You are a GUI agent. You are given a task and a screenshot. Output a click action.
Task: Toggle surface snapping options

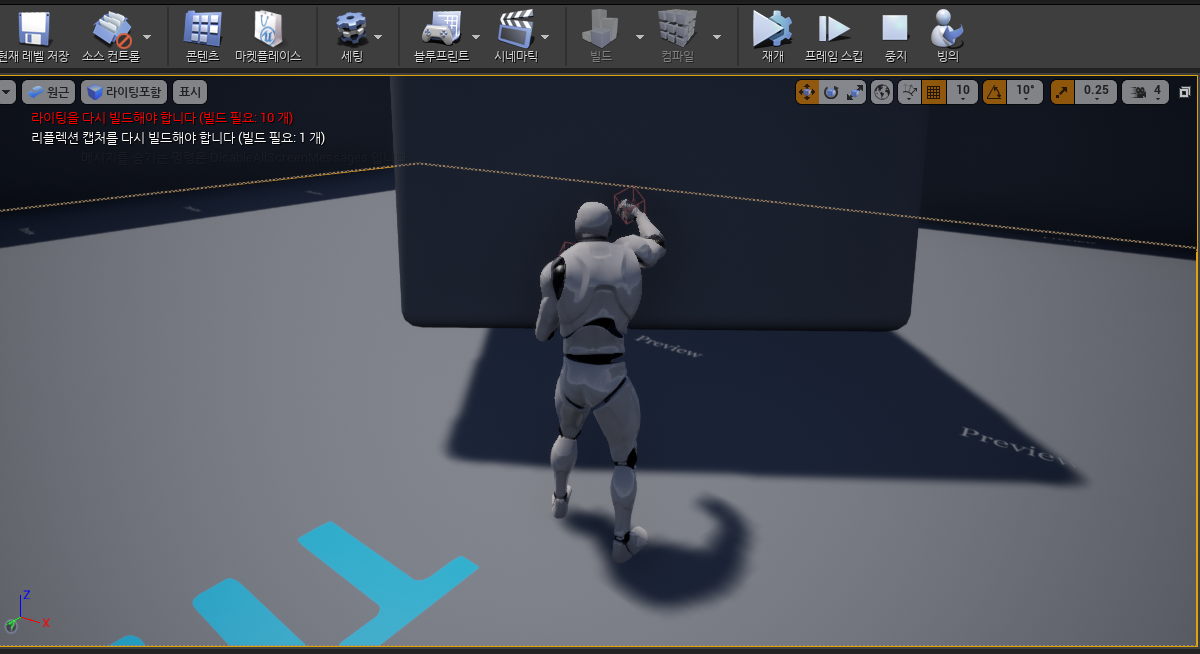[x=910, y=92]
